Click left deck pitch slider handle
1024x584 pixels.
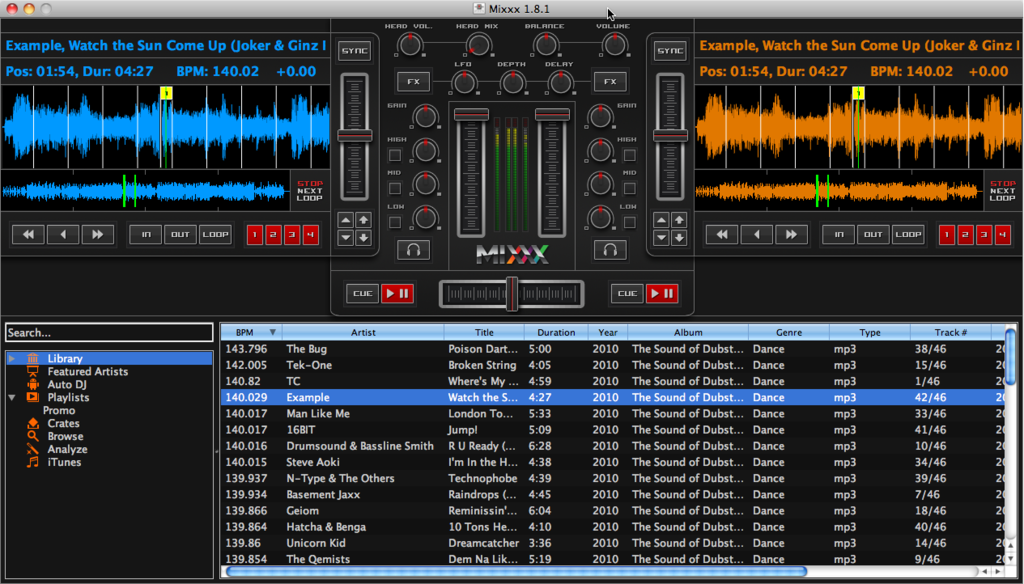(x=355, y=136)
